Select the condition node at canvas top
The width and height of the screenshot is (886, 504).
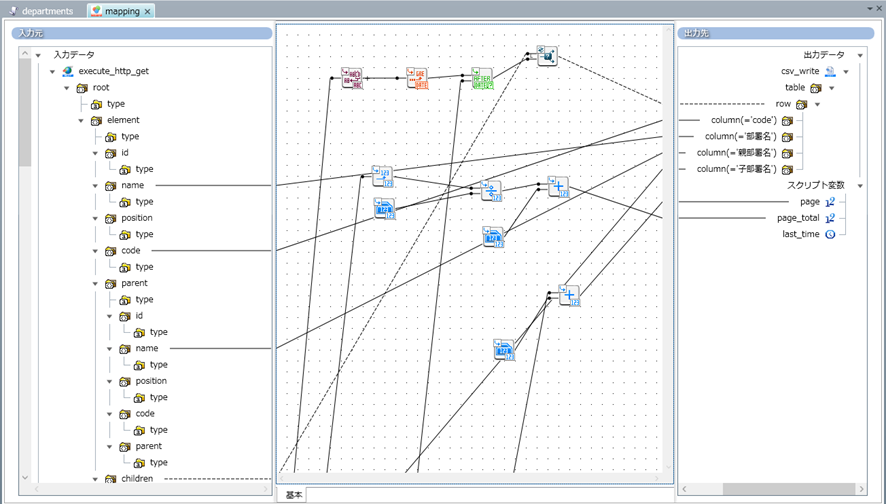point(546,55)
